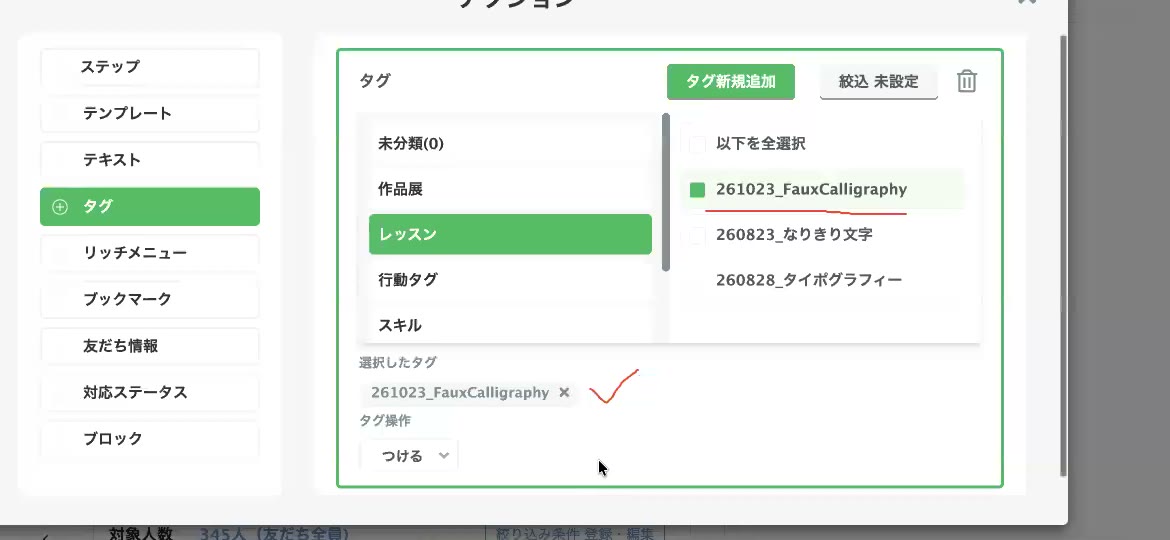The width and height of the screenshot is (1170, 540).
Task: Uncheck the 261023_FauxCalligraphy checkbox
Action: pos(697,190)
